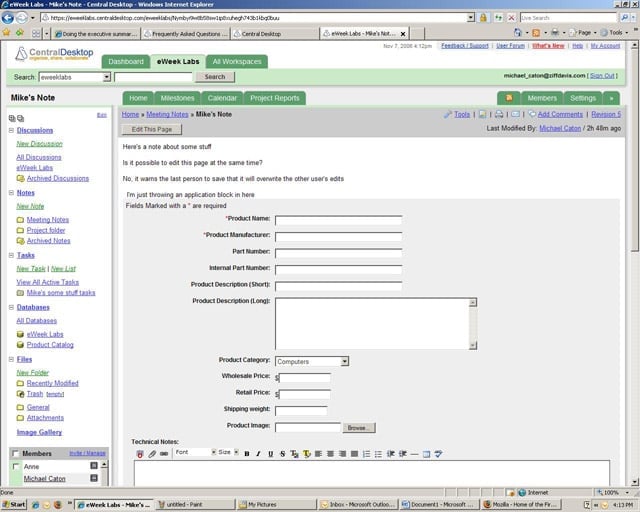Open the search workspace dropdown

click(x=107, y=77)
